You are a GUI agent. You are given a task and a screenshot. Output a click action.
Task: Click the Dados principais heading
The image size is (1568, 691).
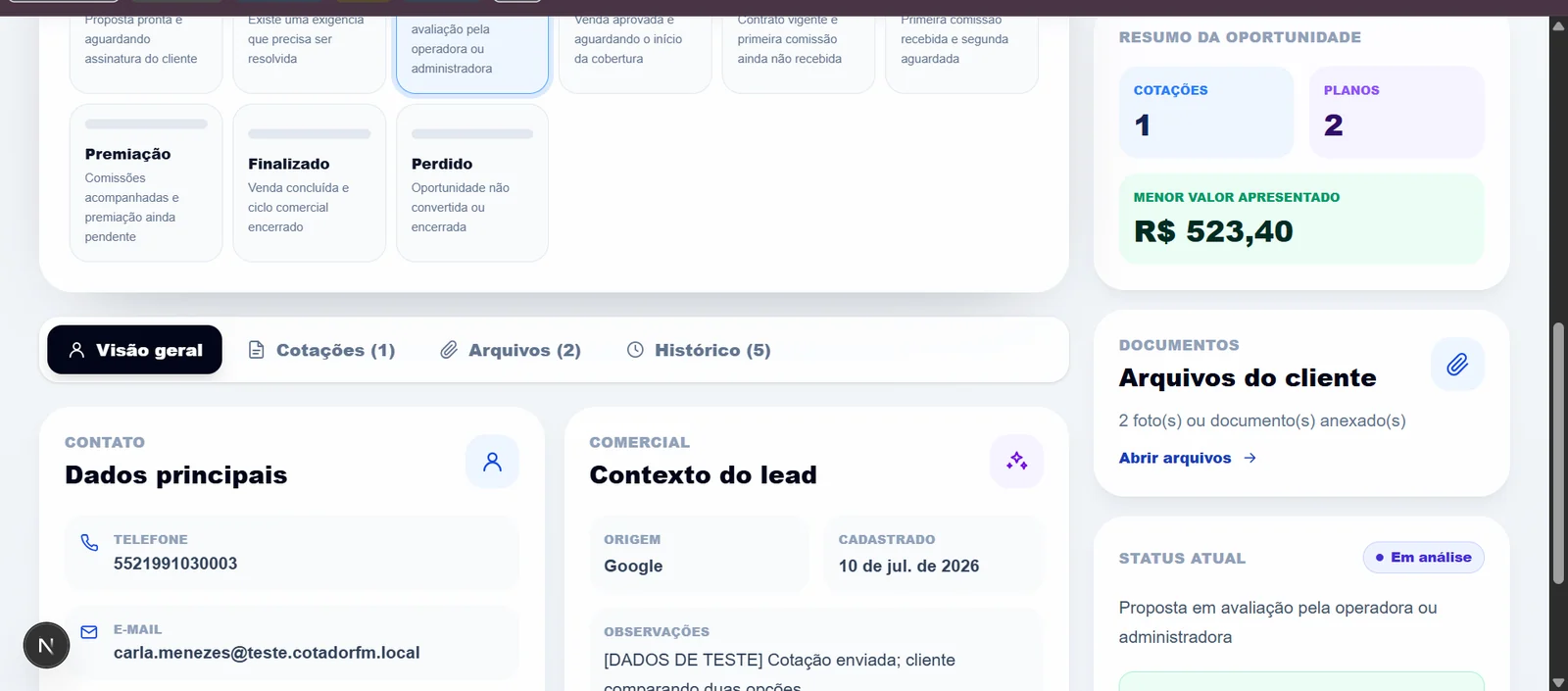(x=176, y=474)
